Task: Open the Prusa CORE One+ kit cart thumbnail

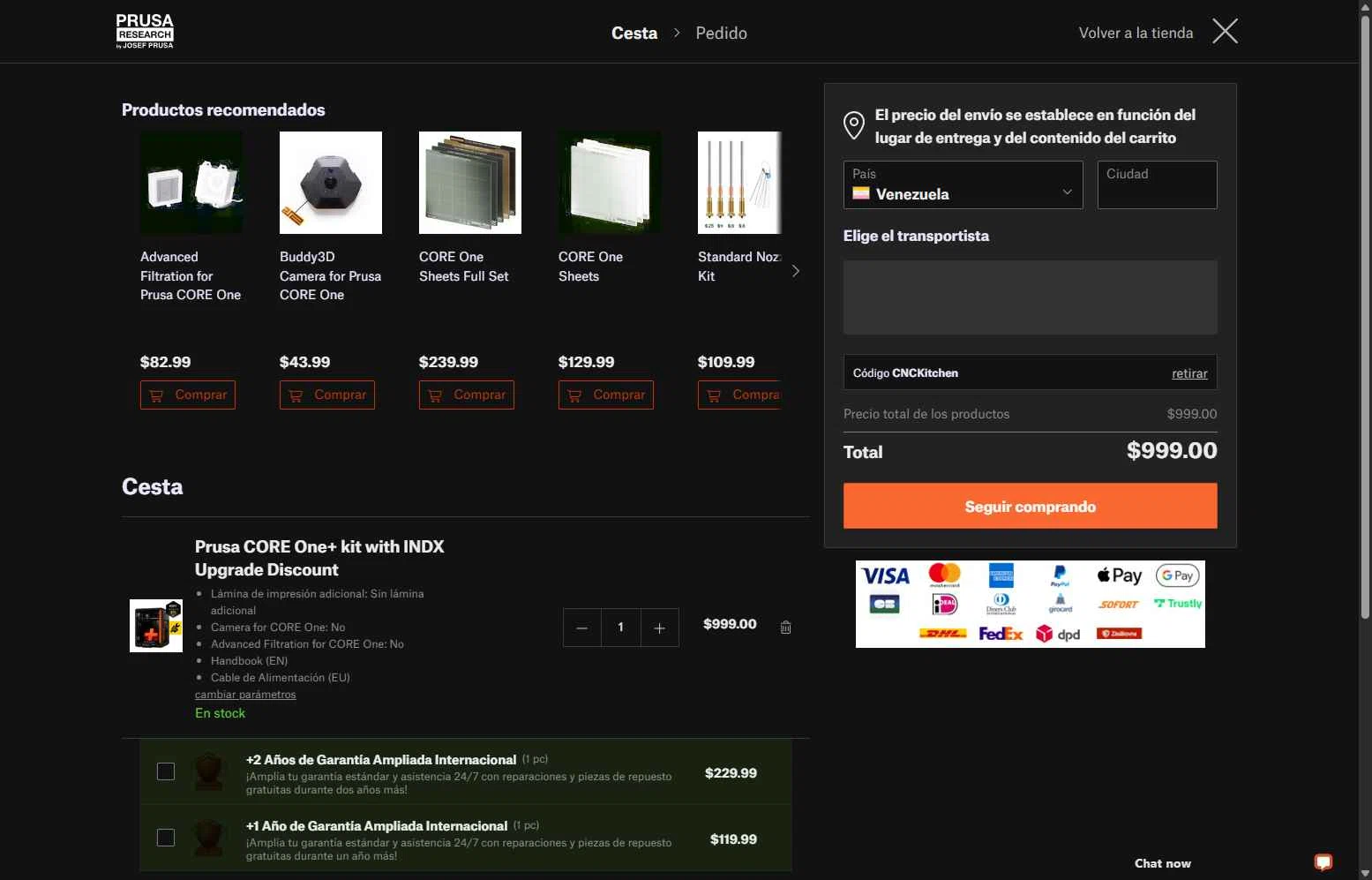Action: tap(156, 626)
